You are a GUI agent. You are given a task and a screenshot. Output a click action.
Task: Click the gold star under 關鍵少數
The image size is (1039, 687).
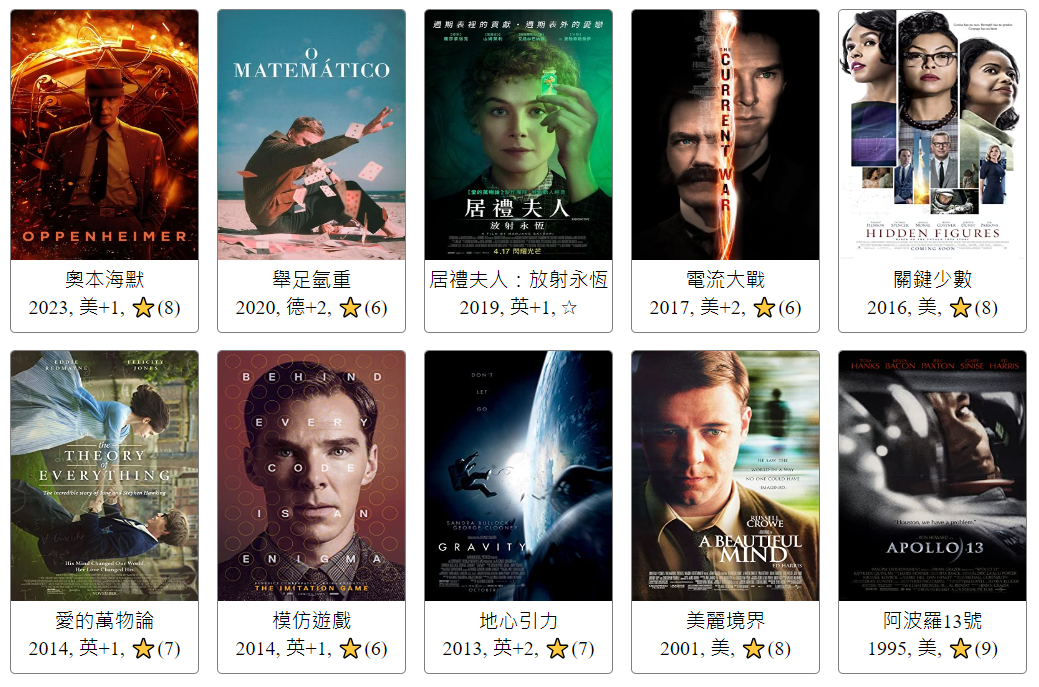960,307
